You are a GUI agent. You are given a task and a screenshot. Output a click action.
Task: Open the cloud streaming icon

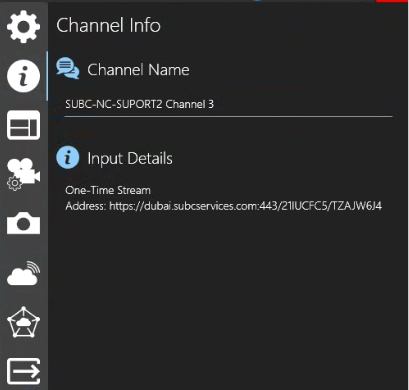coord(23,273)
